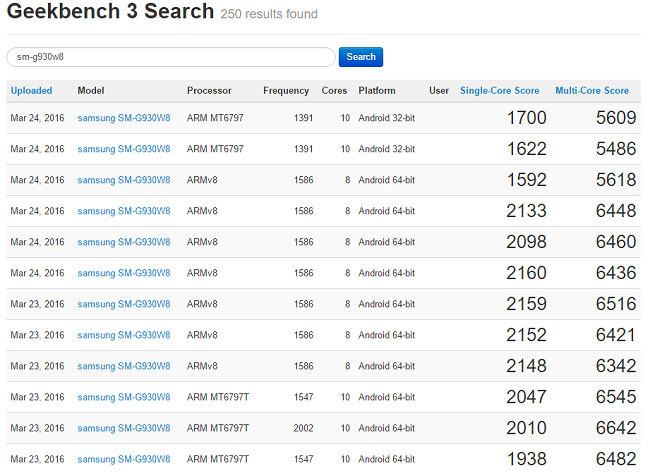Click the Frequency column header
This screenshot has width=650, height=473.
[x=286, y=91]
